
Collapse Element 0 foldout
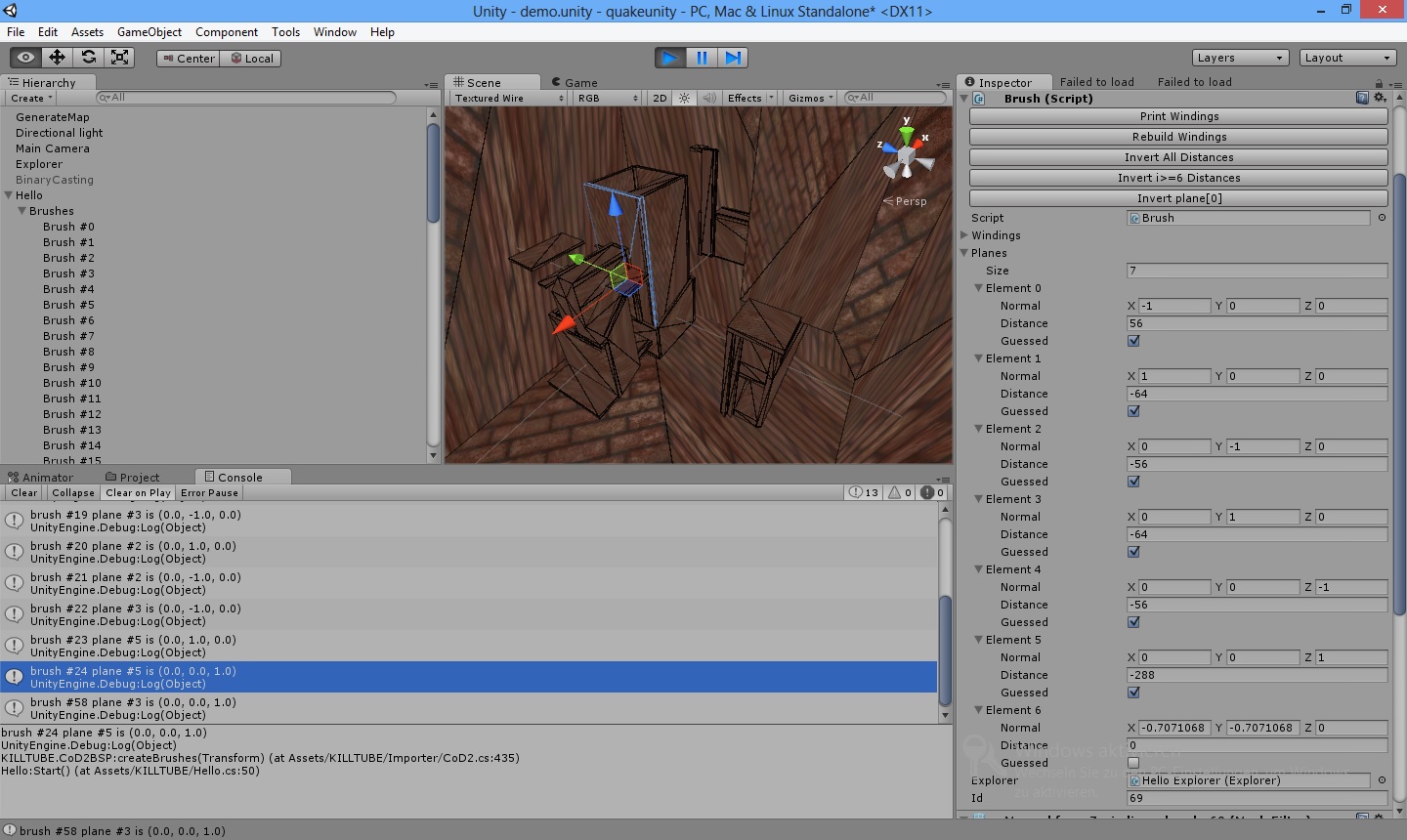coord(979,288)
